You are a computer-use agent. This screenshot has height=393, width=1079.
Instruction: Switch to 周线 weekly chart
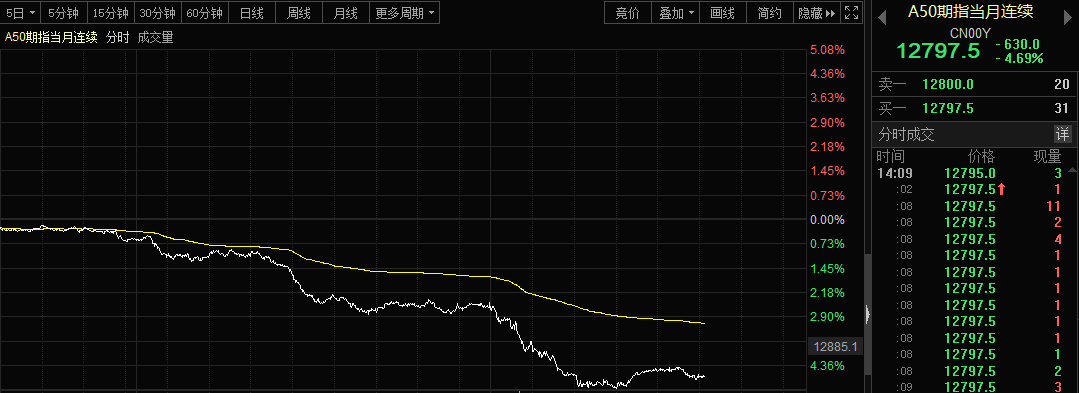coord(298,13)
